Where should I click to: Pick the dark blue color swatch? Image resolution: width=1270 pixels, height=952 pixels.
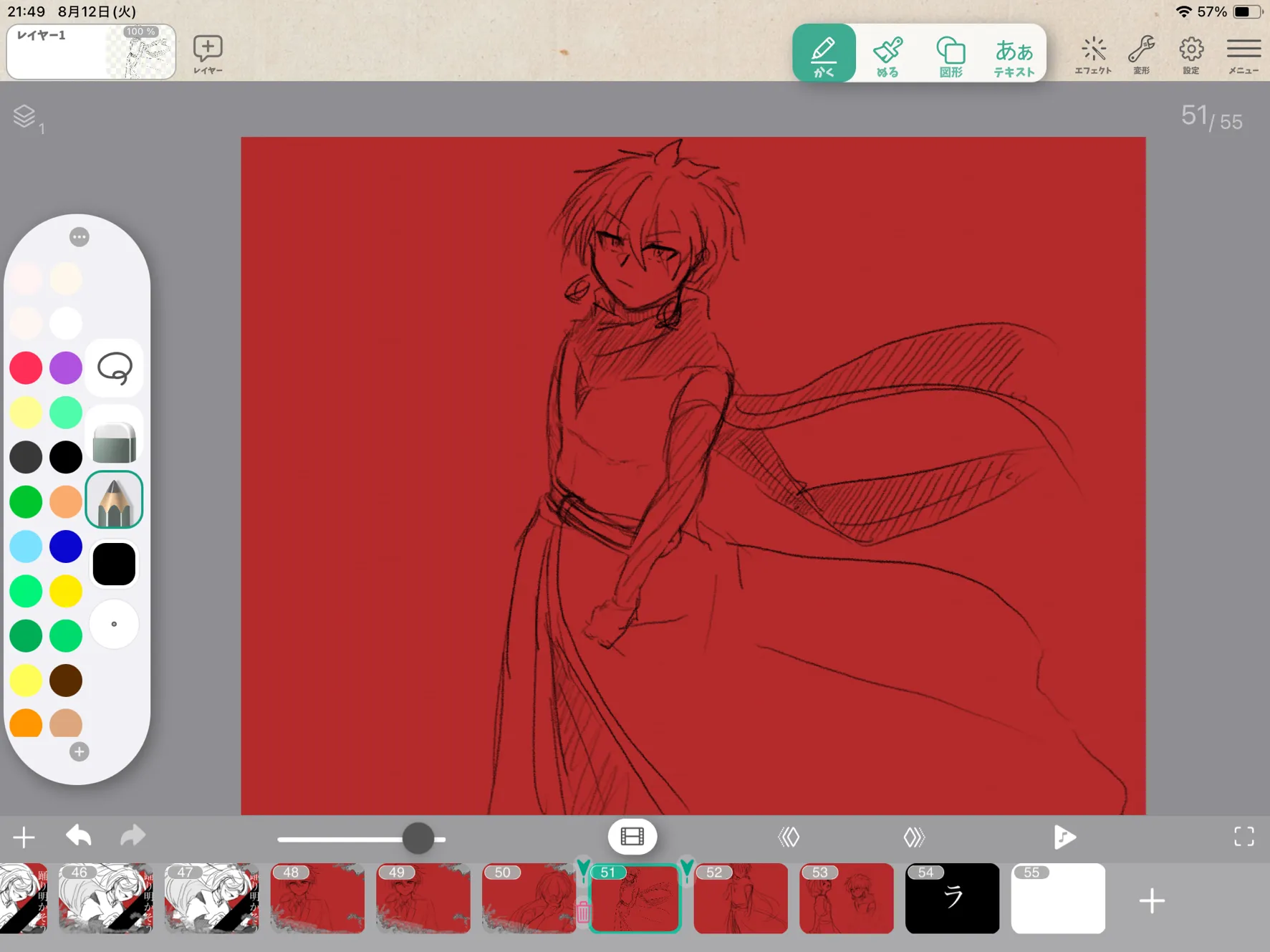66,547
